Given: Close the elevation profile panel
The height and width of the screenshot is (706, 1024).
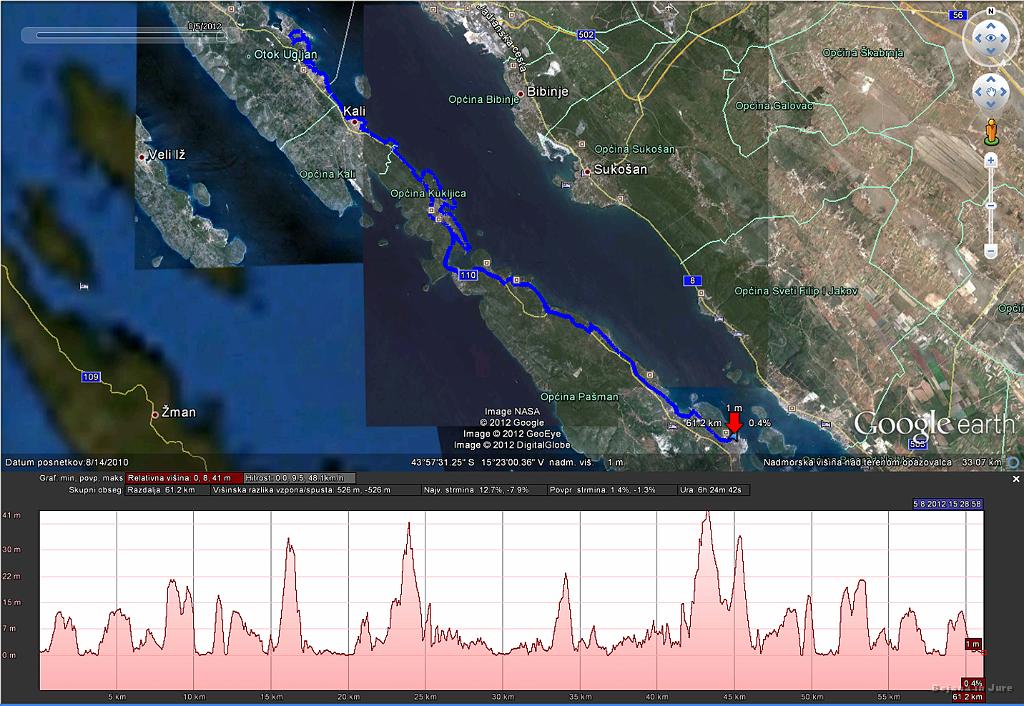Looking at the screenshot, I should (1016, 479).
